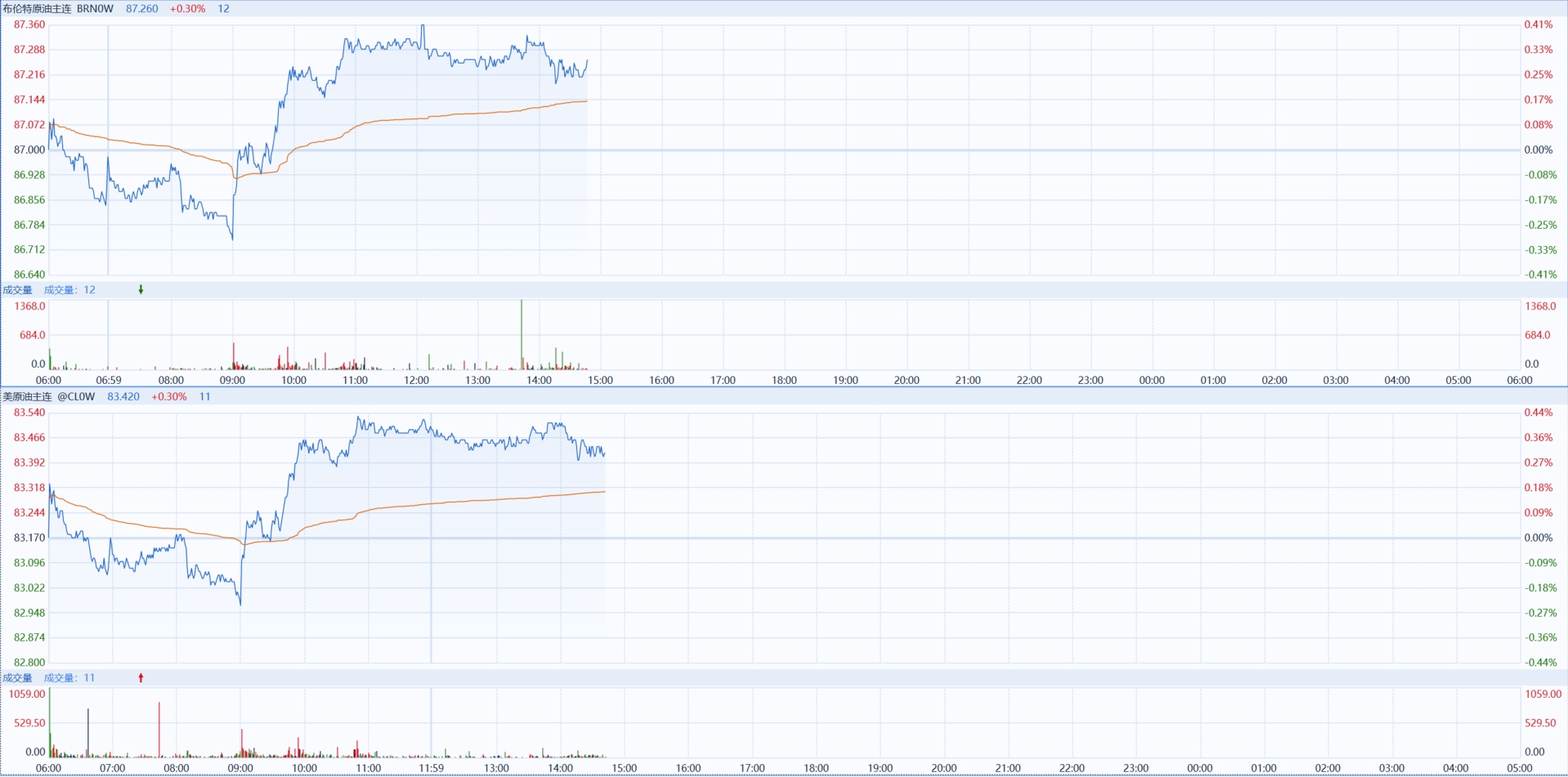Click the -0.44% percent axis label
Screen dimensions: 1568x777
(1540, 663)
